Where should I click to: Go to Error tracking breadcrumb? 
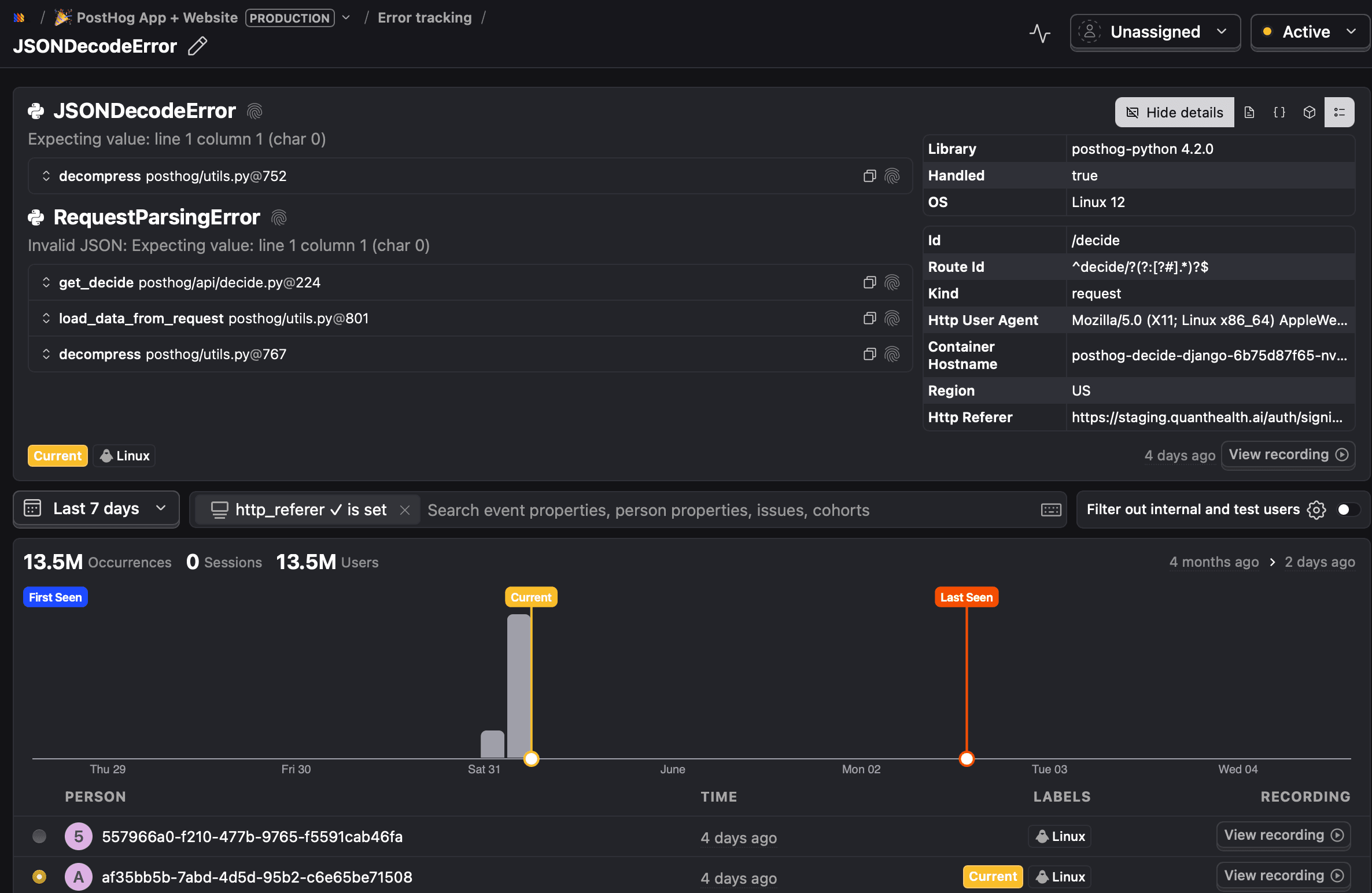[x=425, y=18]
